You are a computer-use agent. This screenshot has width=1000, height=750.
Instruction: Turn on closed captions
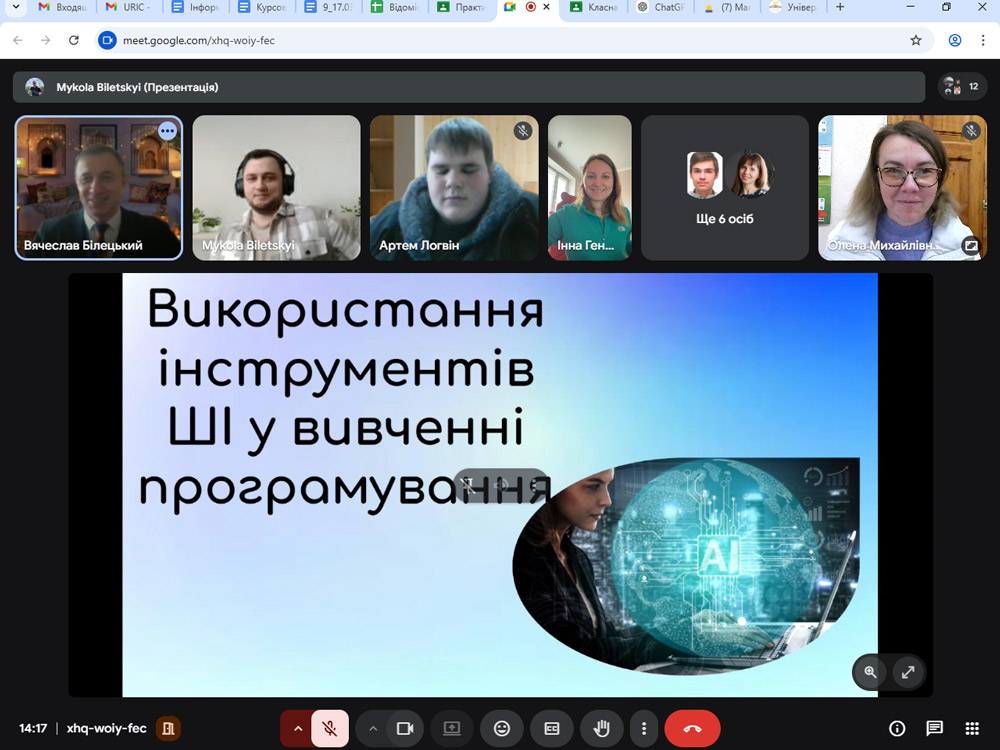coord(551,729)
